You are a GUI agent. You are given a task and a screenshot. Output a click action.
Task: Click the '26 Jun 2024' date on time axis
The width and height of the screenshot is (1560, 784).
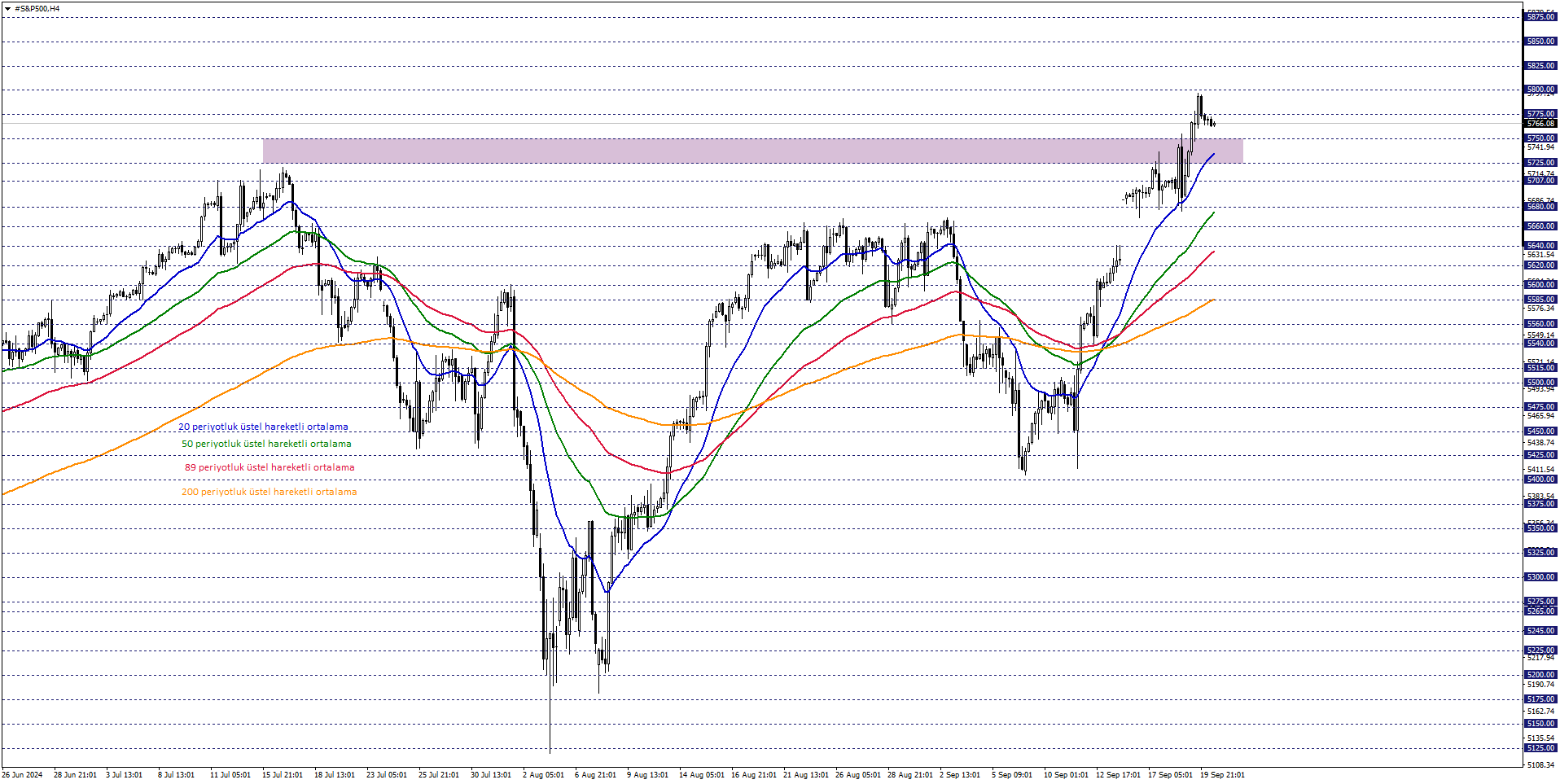tap(22, 775)
